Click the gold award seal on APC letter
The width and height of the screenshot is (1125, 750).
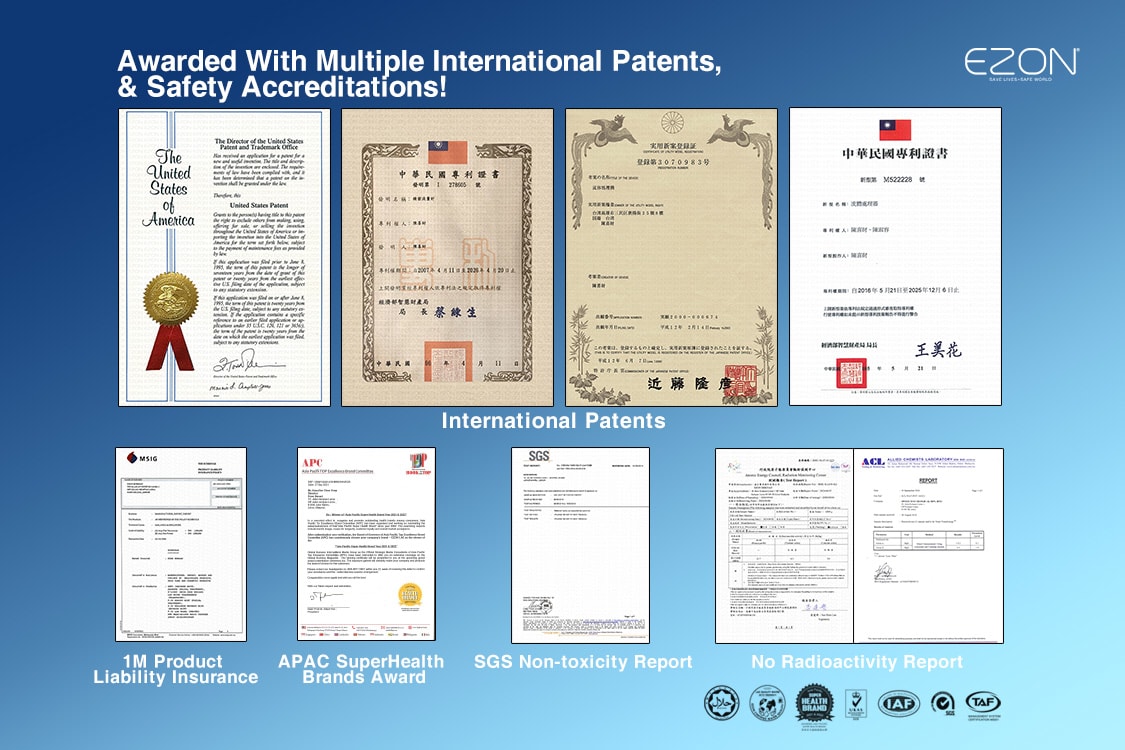tap(410, 595)
